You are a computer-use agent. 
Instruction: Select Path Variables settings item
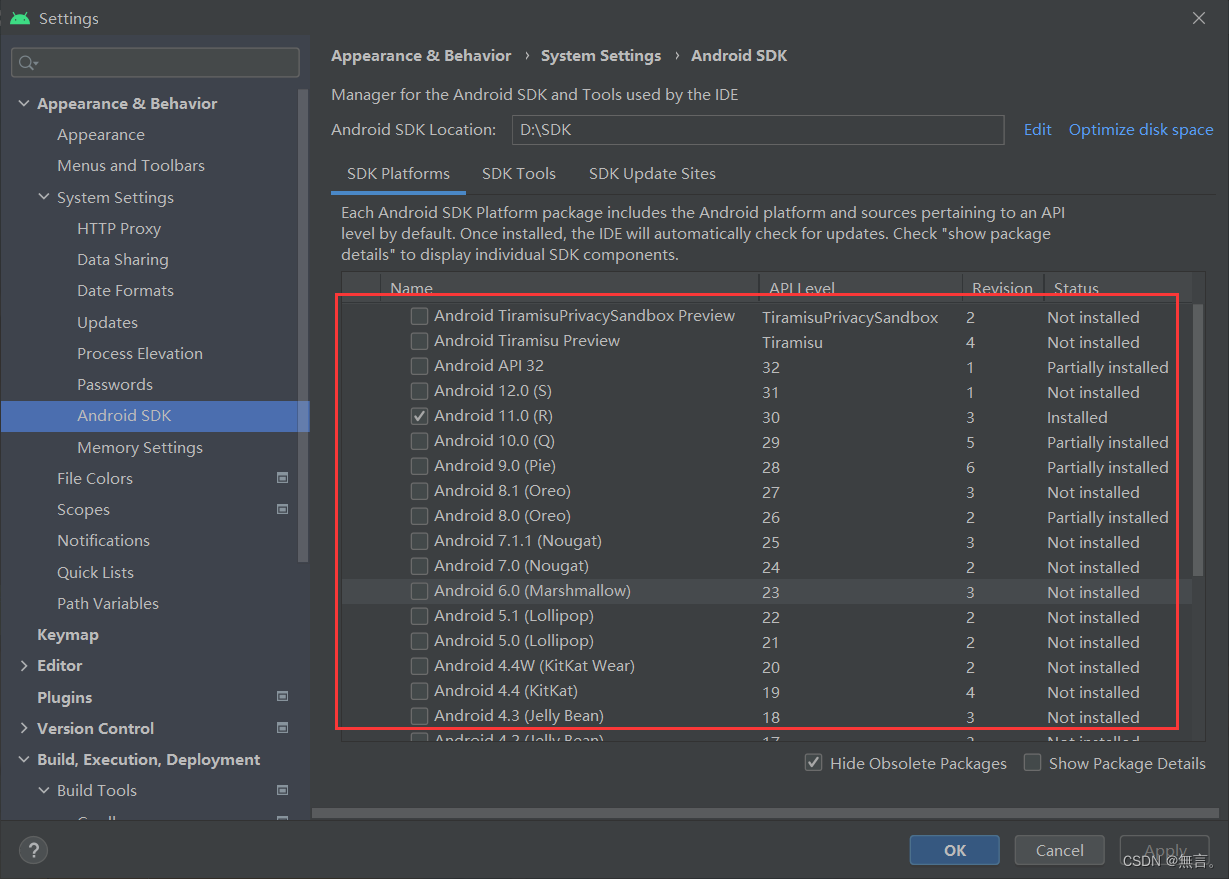click(x=108, y=603)
